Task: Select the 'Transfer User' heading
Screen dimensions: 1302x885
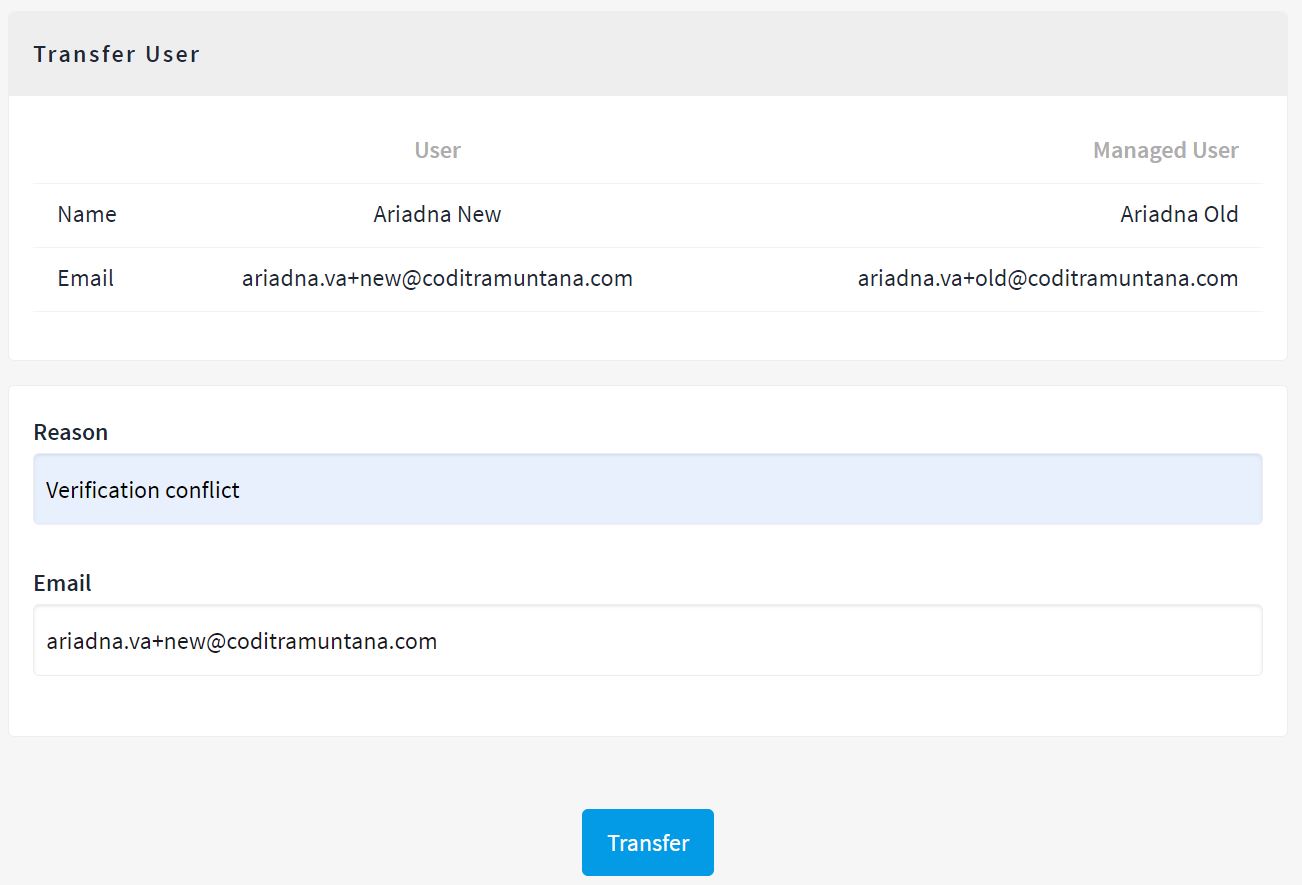Action: tap(116, 54)
